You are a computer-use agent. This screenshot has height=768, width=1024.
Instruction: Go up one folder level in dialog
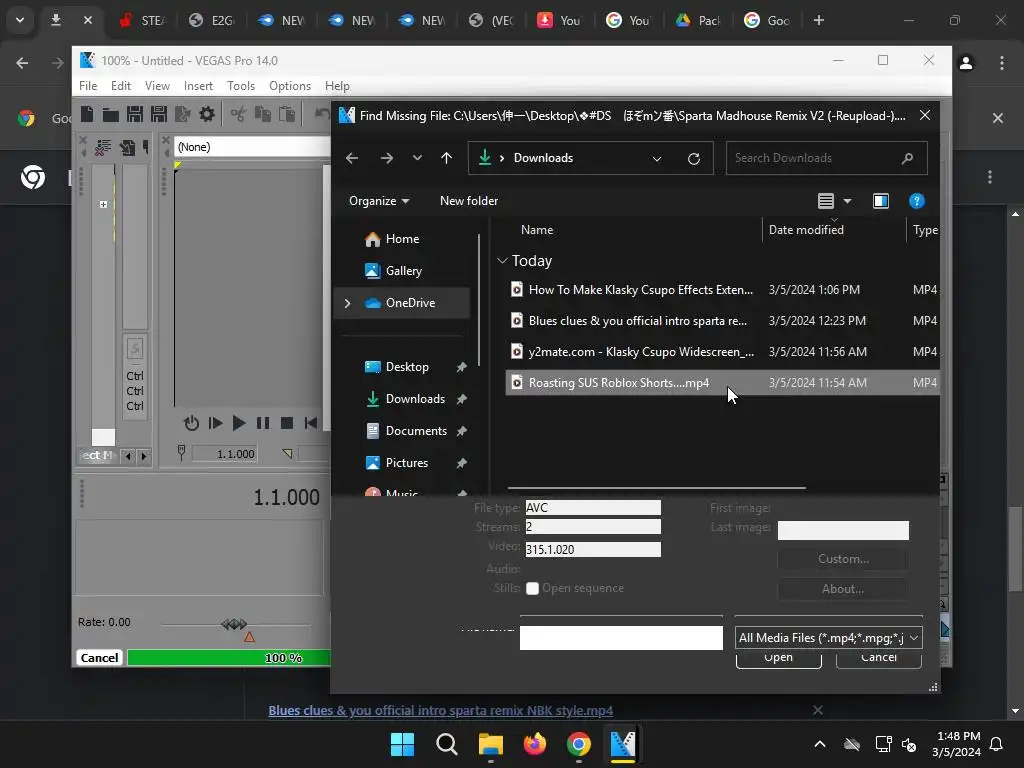pos(447,158)
